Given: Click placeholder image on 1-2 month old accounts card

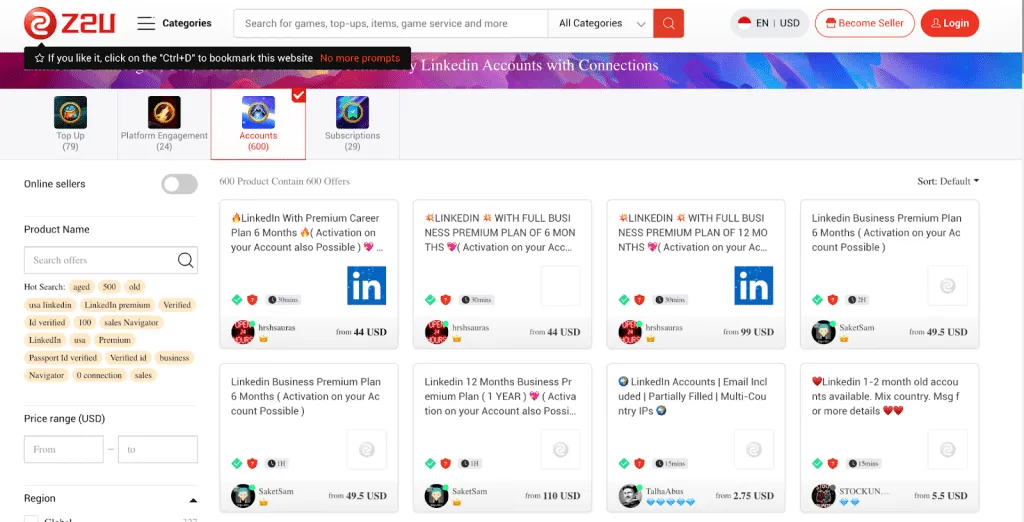Looking at the screenshot, I should [948, 449].
